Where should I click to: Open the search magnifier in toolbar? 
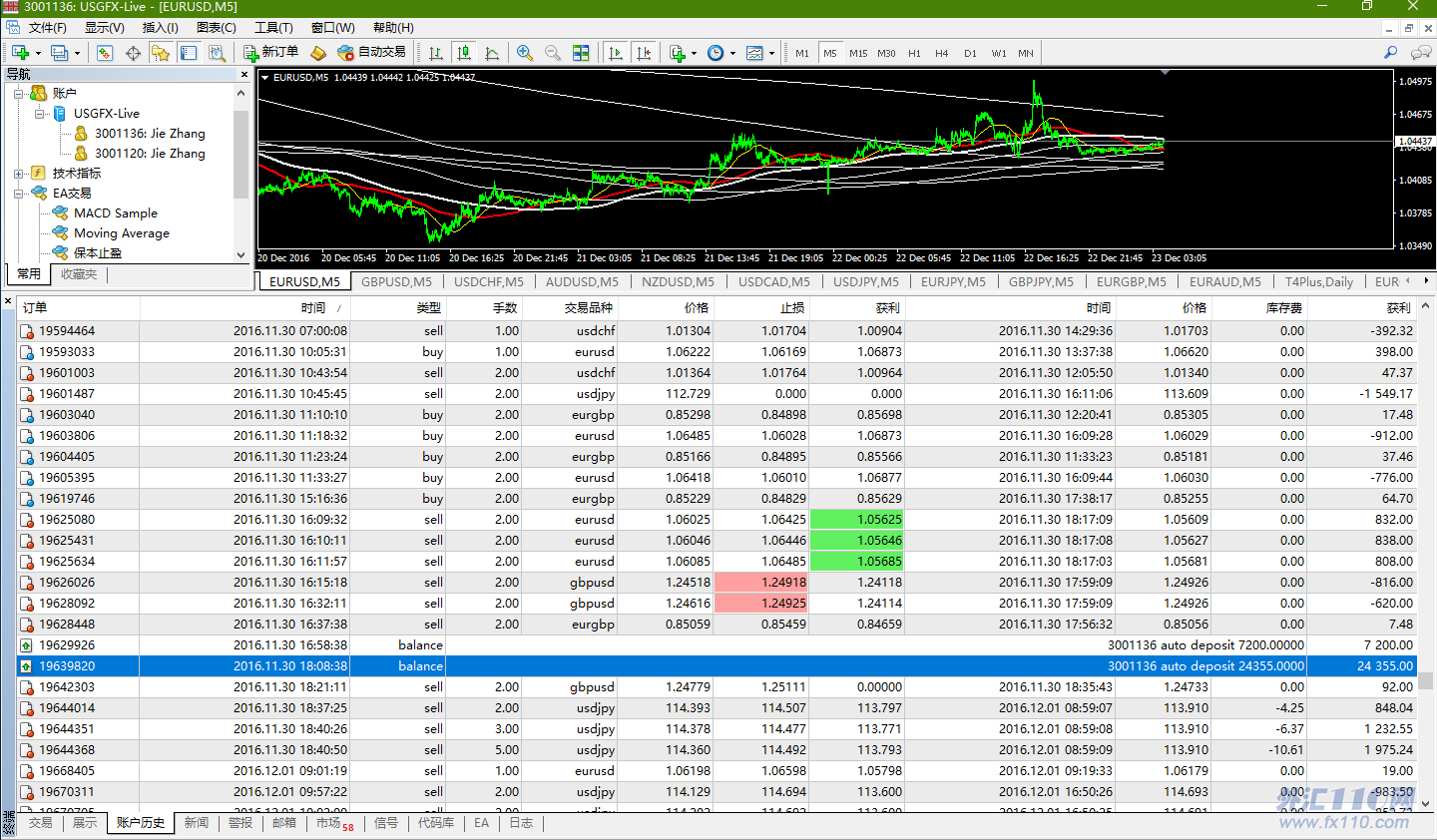click(x=1390, y=53)
